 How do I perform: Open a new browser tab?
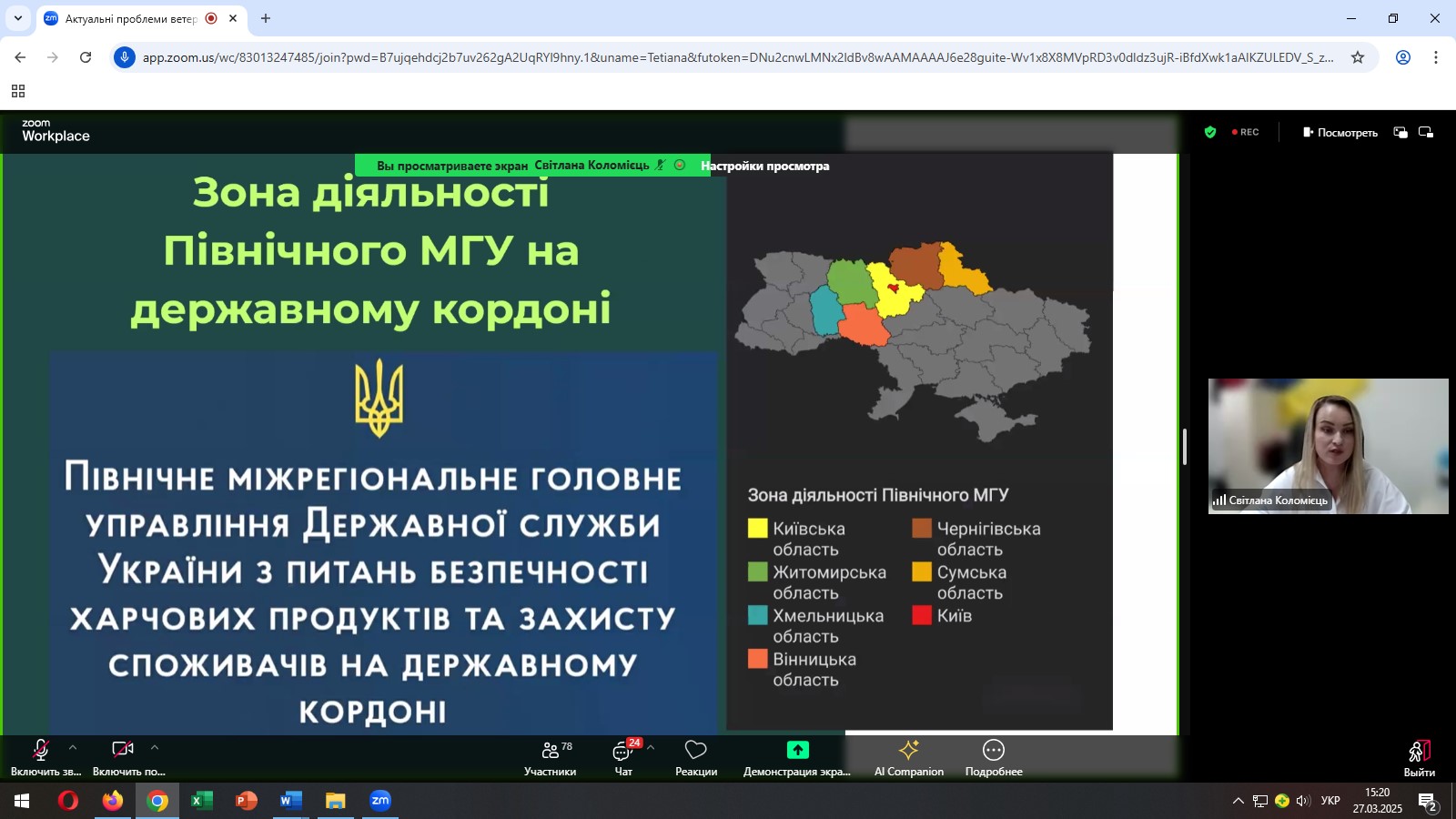click(x=266, y=18)
